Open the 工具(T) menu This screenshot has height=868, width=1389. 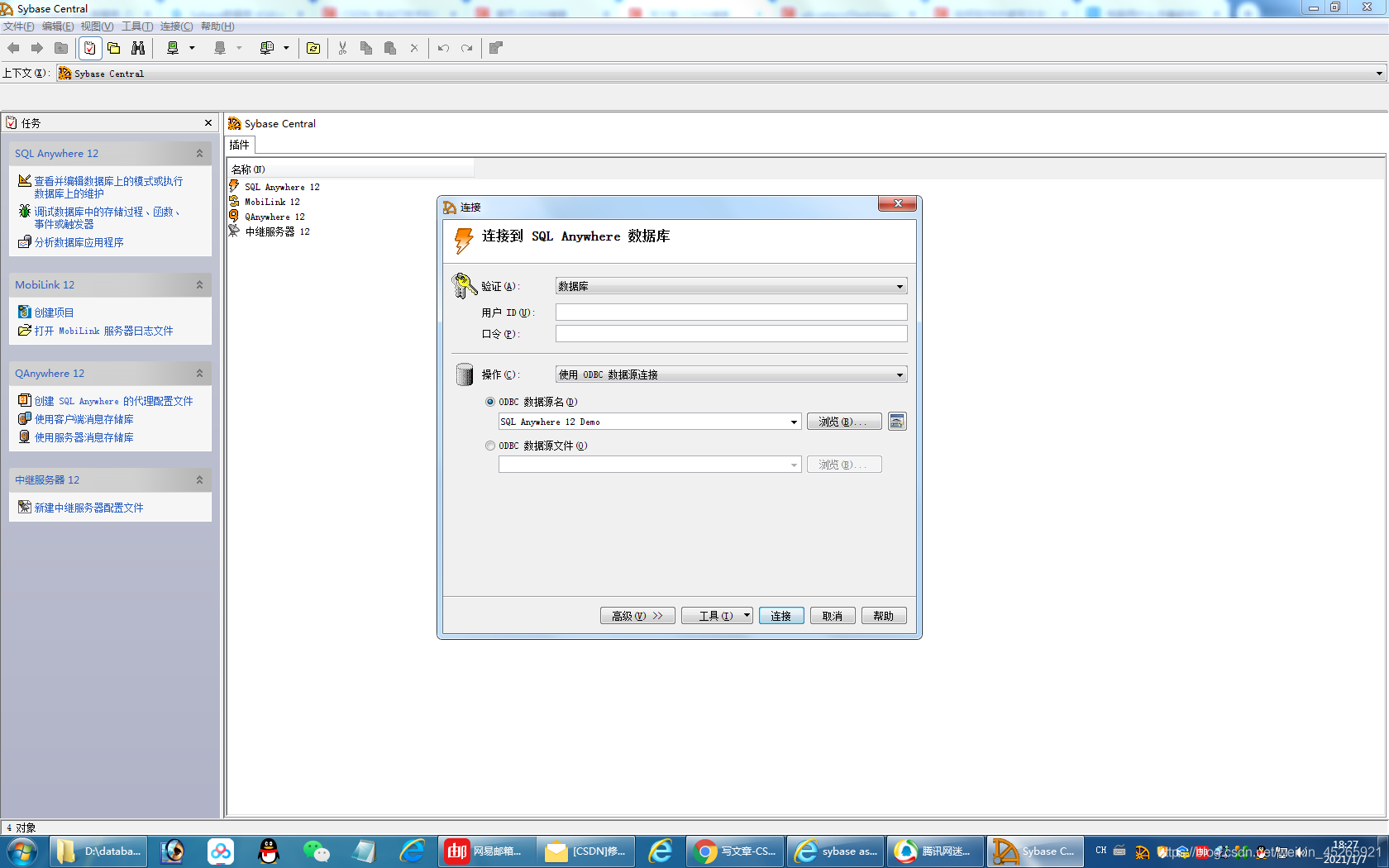point(137,26)
